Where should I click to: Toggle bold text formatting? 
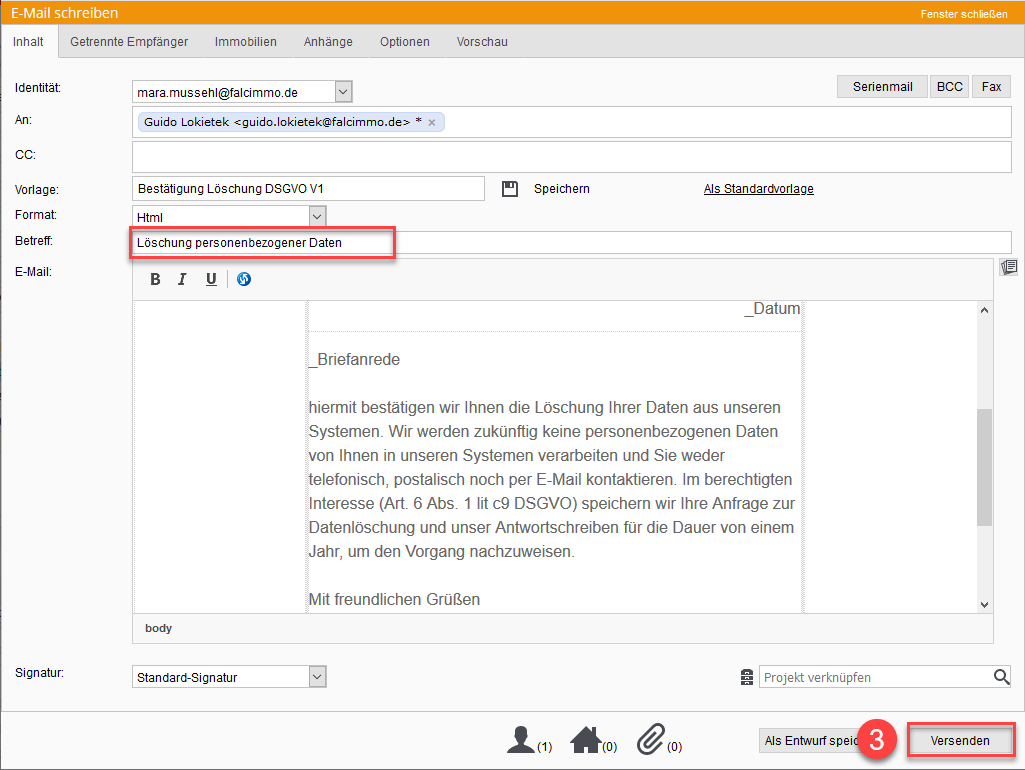[x=155, y=280]
